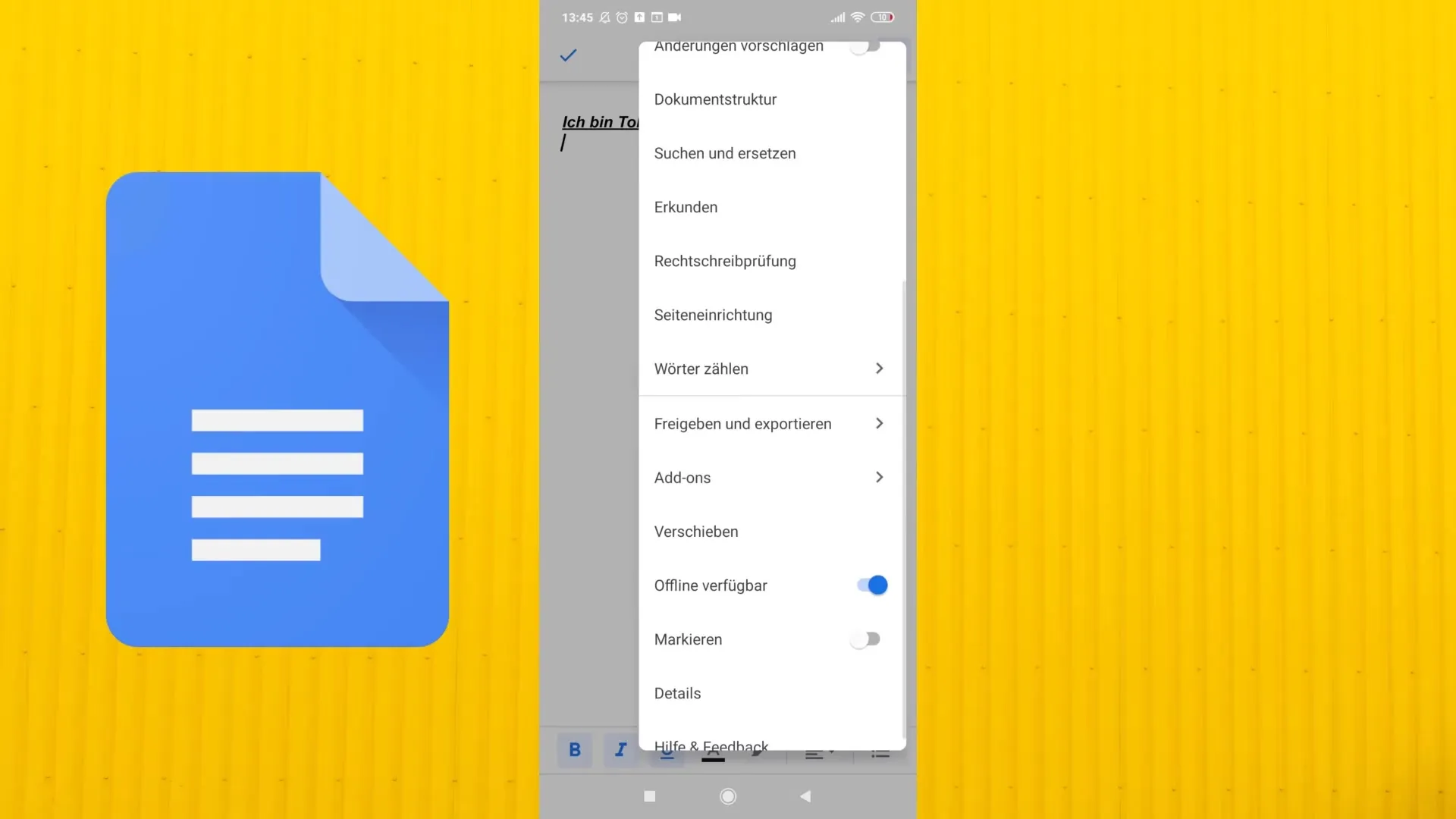The width and height of the screenshot is (1456, 819).
Task: View Details menu entry
Action: coord(678,693)
